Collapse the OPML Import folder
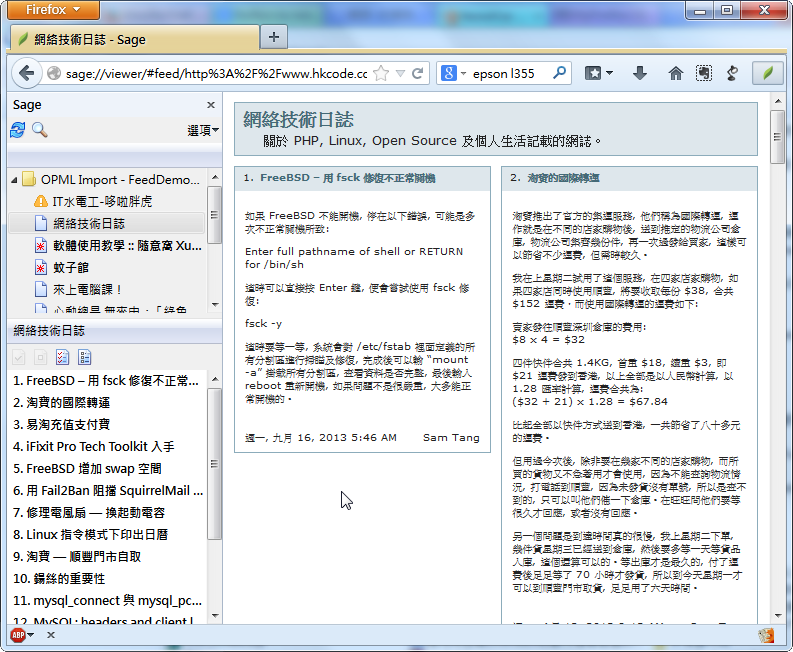This screenshot has width=793, height=652. [x=14, y=180]
